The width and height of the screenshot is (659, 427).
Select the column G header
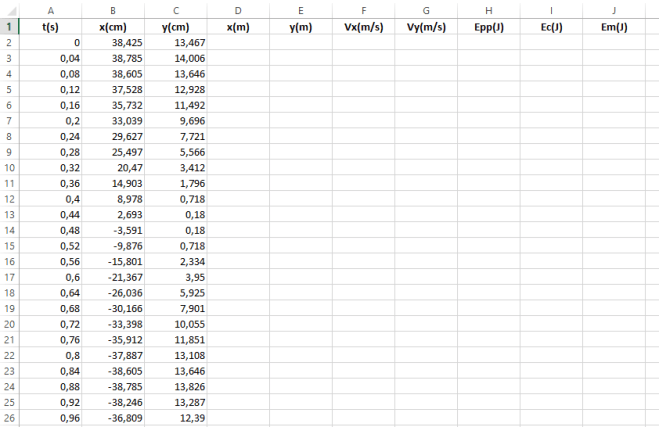point(426,9)
